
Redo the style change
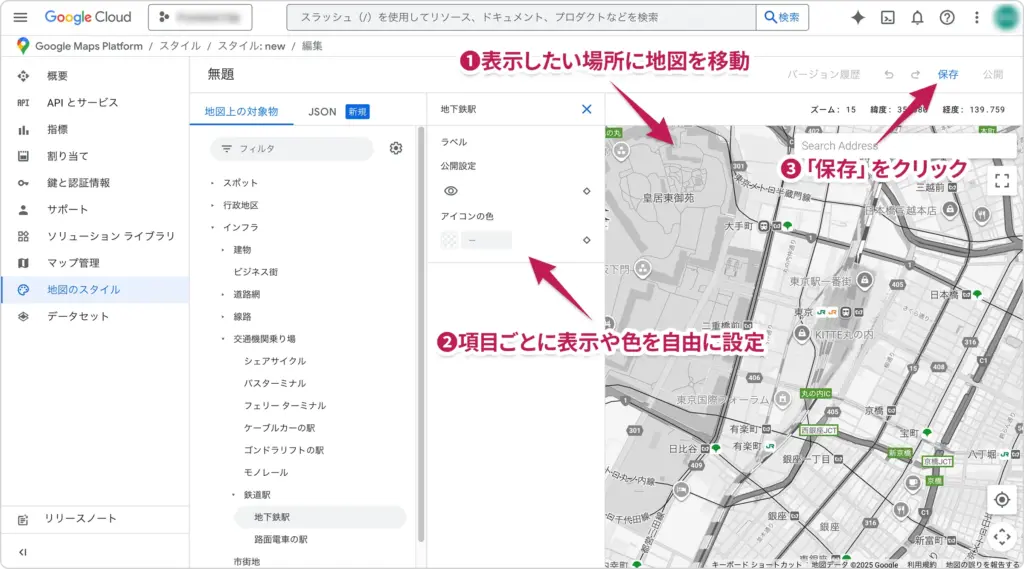click(x=916, y=74)
